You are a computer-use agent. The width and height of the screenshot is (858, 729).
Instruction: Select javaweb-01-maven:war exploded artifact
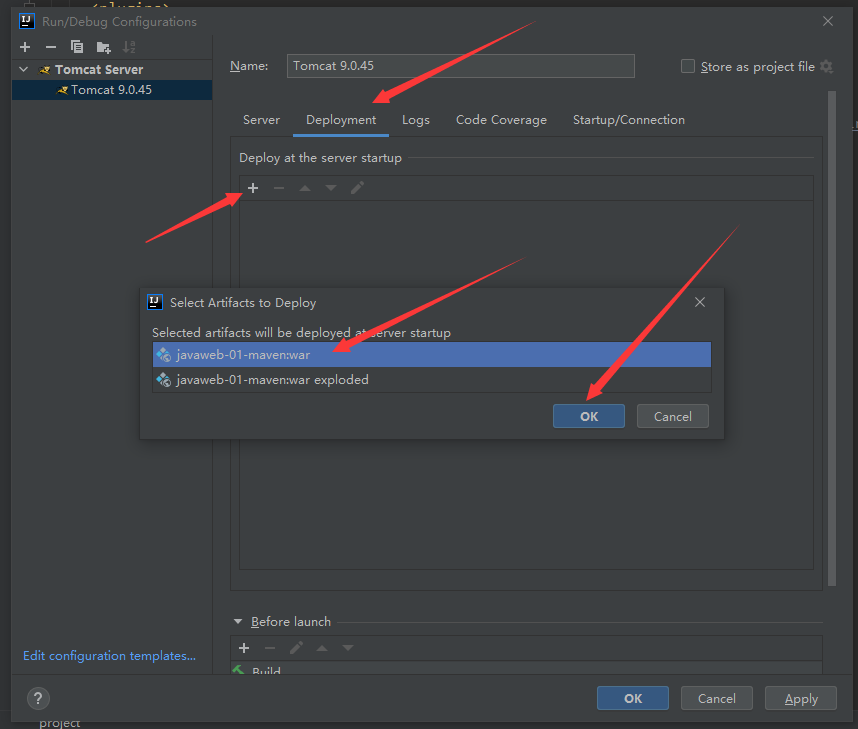[x=432, y=379]
